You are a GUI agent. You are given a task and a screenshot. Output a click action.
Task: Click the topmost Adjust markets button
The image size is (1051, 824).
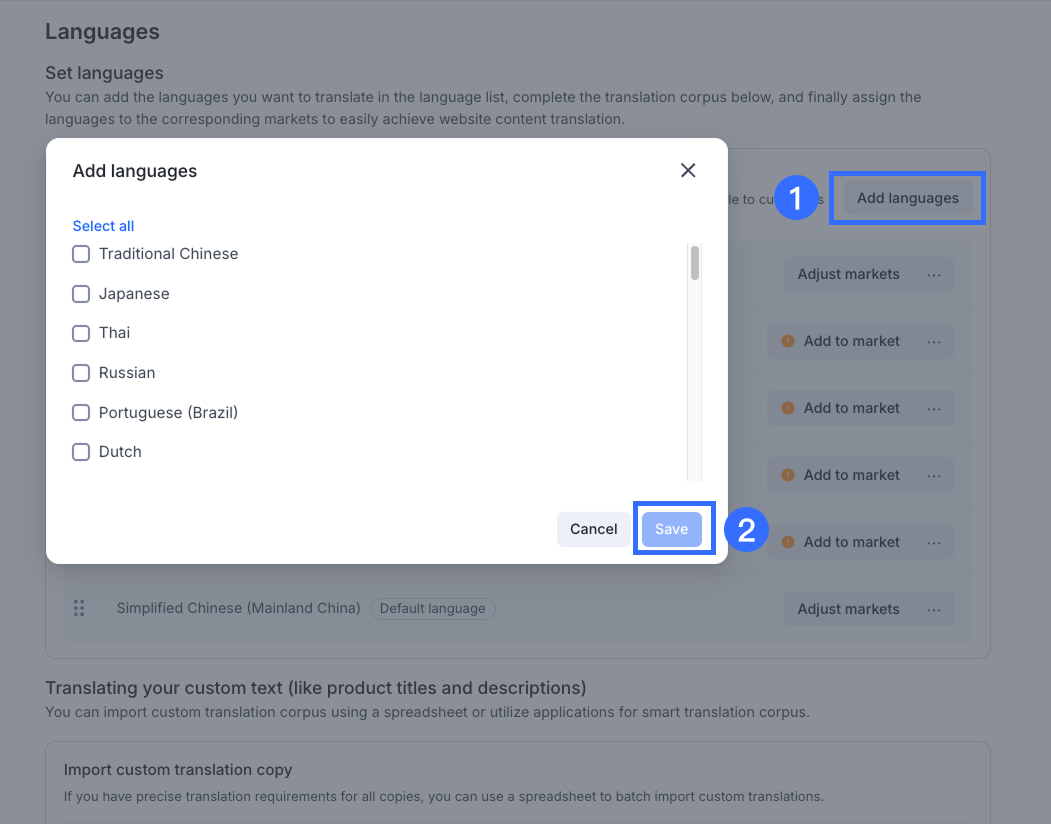pyautogui.click(x=848, y=274)
